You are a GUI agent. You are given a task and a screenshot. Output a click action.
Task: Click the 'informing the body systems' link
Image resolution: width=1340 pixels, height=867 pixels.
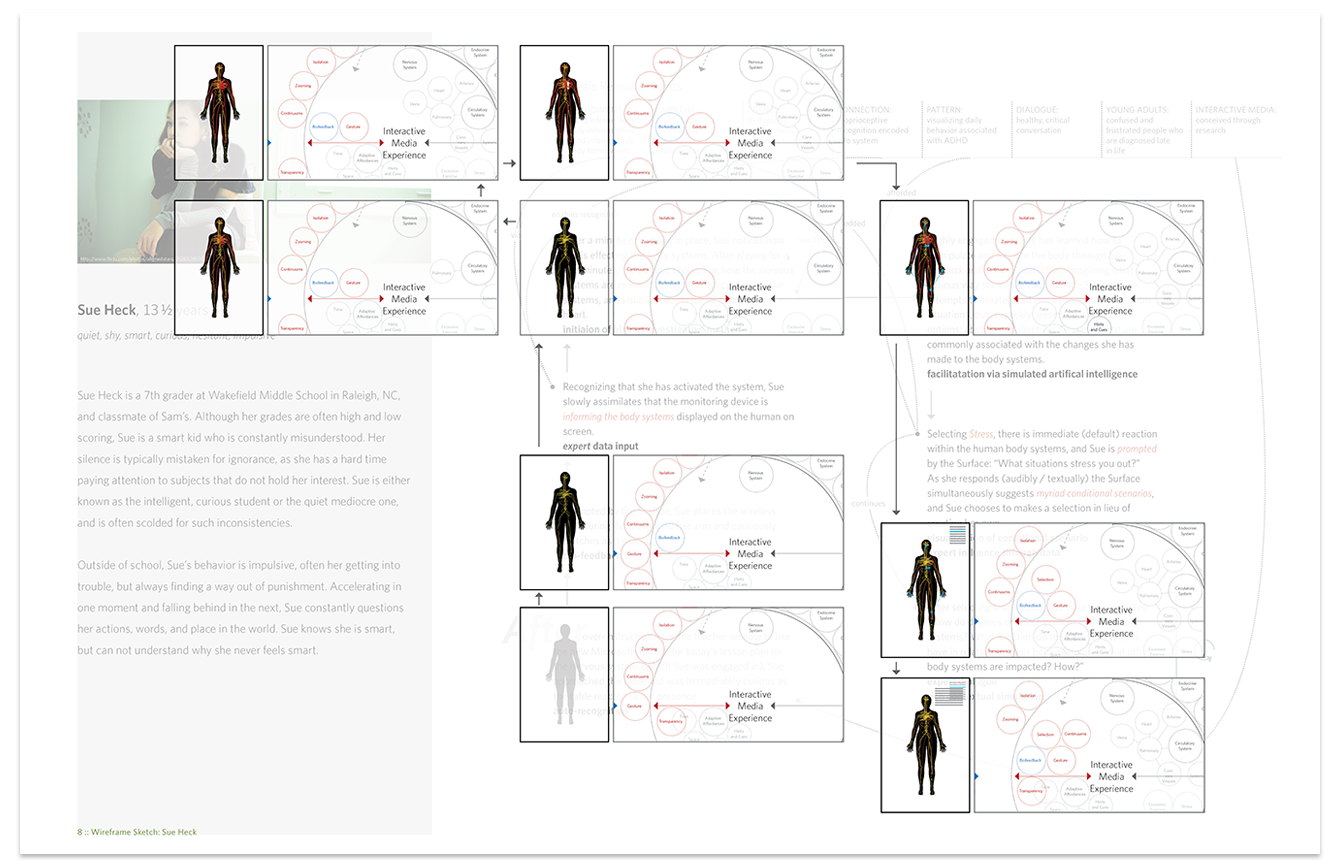tap(623, 417)
